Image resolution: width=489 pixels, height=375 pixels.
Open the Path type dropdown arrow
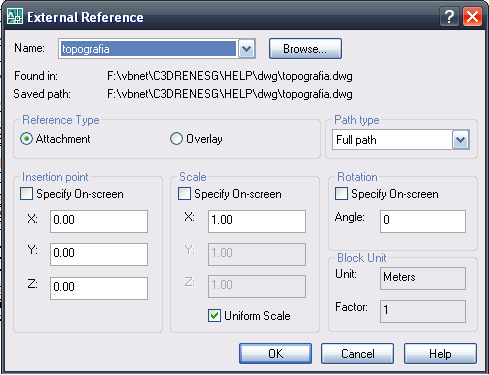tap(461, 139)
